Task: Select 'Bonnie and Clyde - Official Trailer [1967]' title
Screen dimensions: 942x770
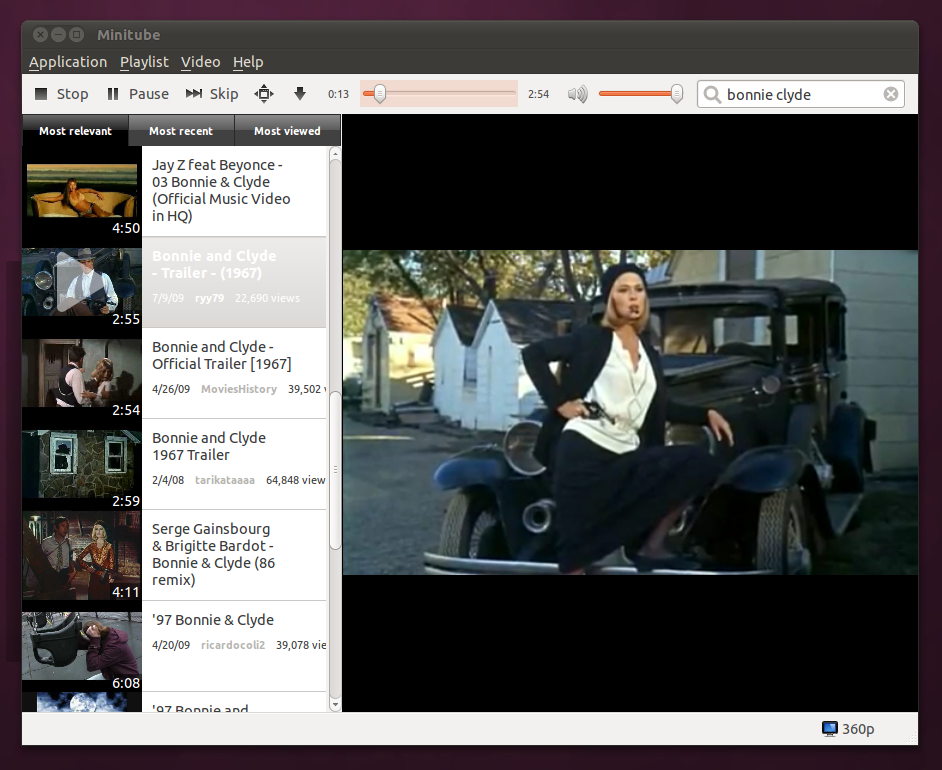Action: click(221, 356)
